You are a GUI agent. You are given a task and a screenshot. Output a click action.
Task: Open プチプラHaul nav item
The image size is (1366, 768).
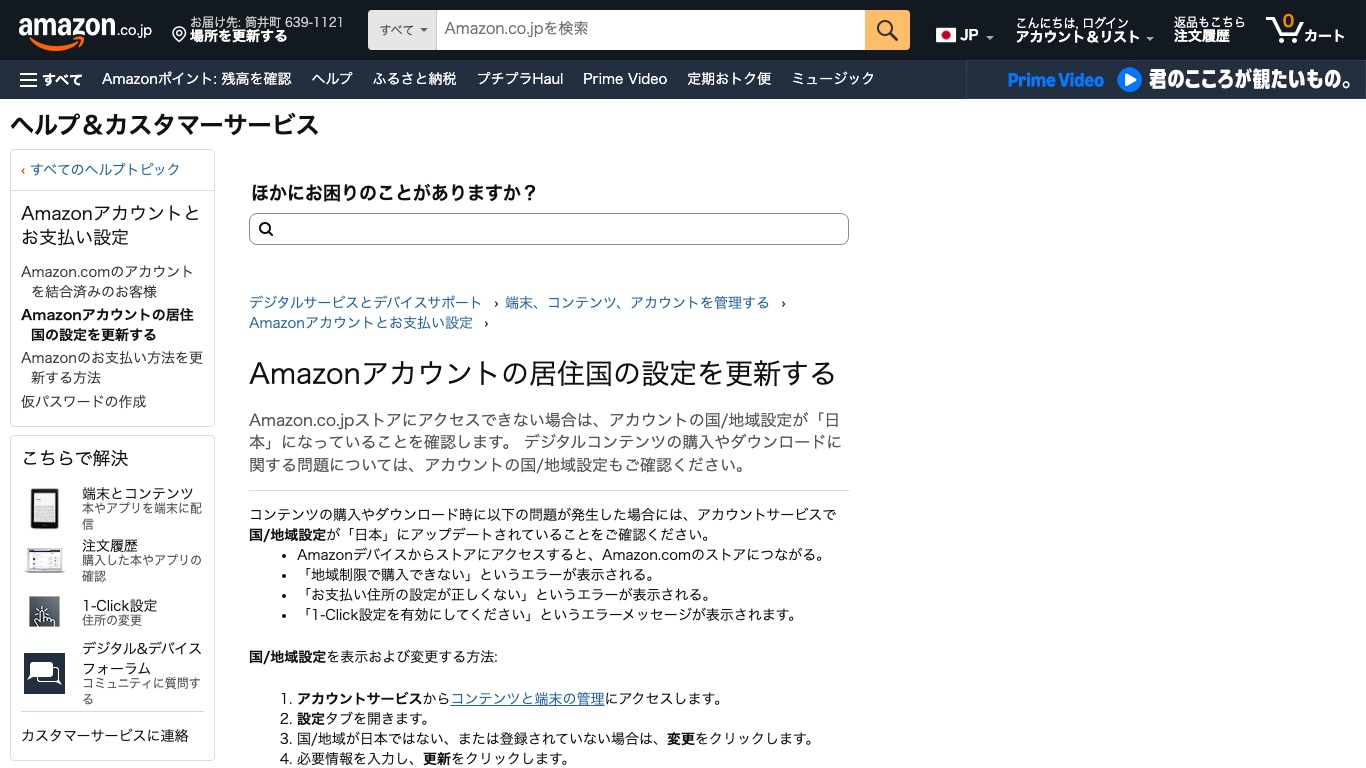click(520, 79)
